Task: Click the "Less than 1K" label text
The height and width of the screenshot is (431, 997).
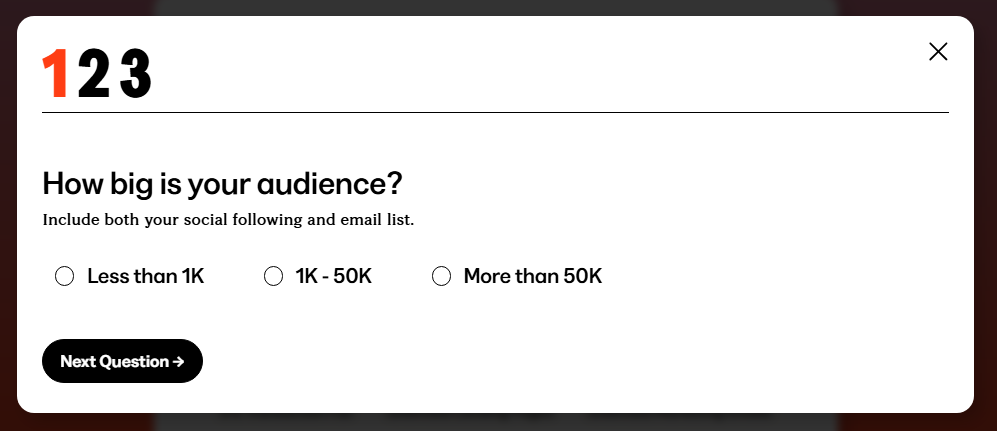Action: point(146,277)
